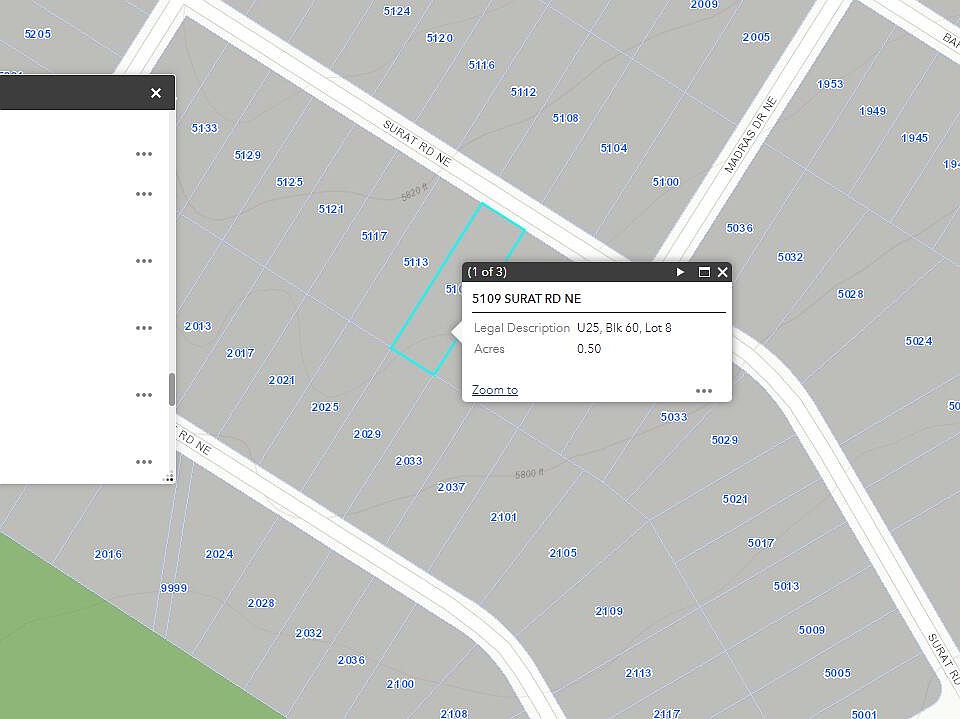Close the left side panel
This screenshot has height=719, width=960.
tap(156, 92)
